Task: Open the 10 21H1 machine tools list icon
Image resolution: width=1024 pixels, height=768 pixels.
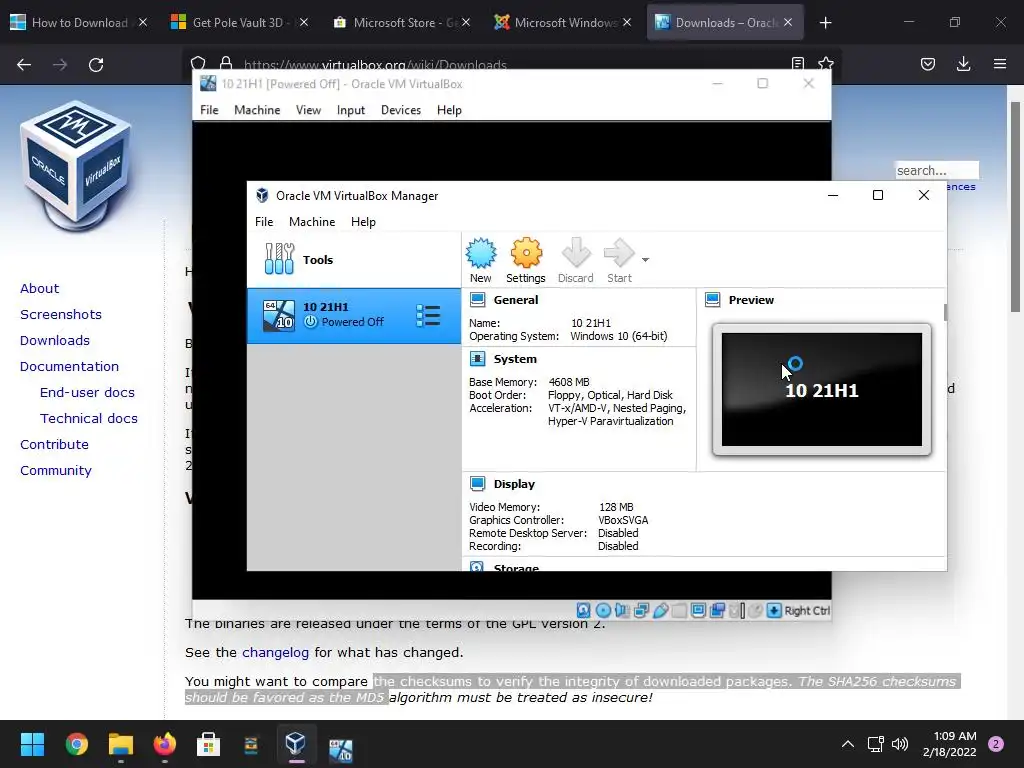Action: (x=428, y=316)
